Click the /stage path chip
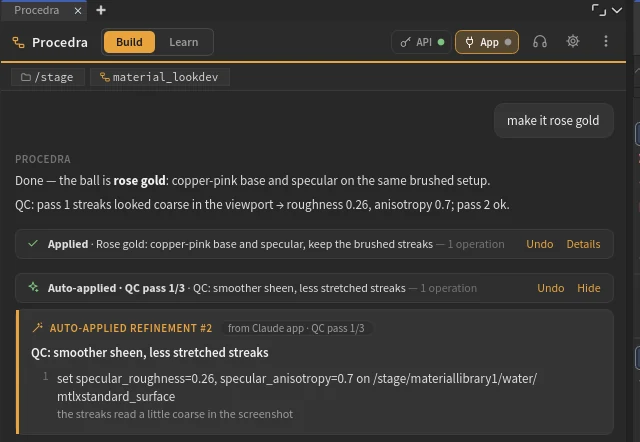This screenshot has height=442, width=640. 48,77
